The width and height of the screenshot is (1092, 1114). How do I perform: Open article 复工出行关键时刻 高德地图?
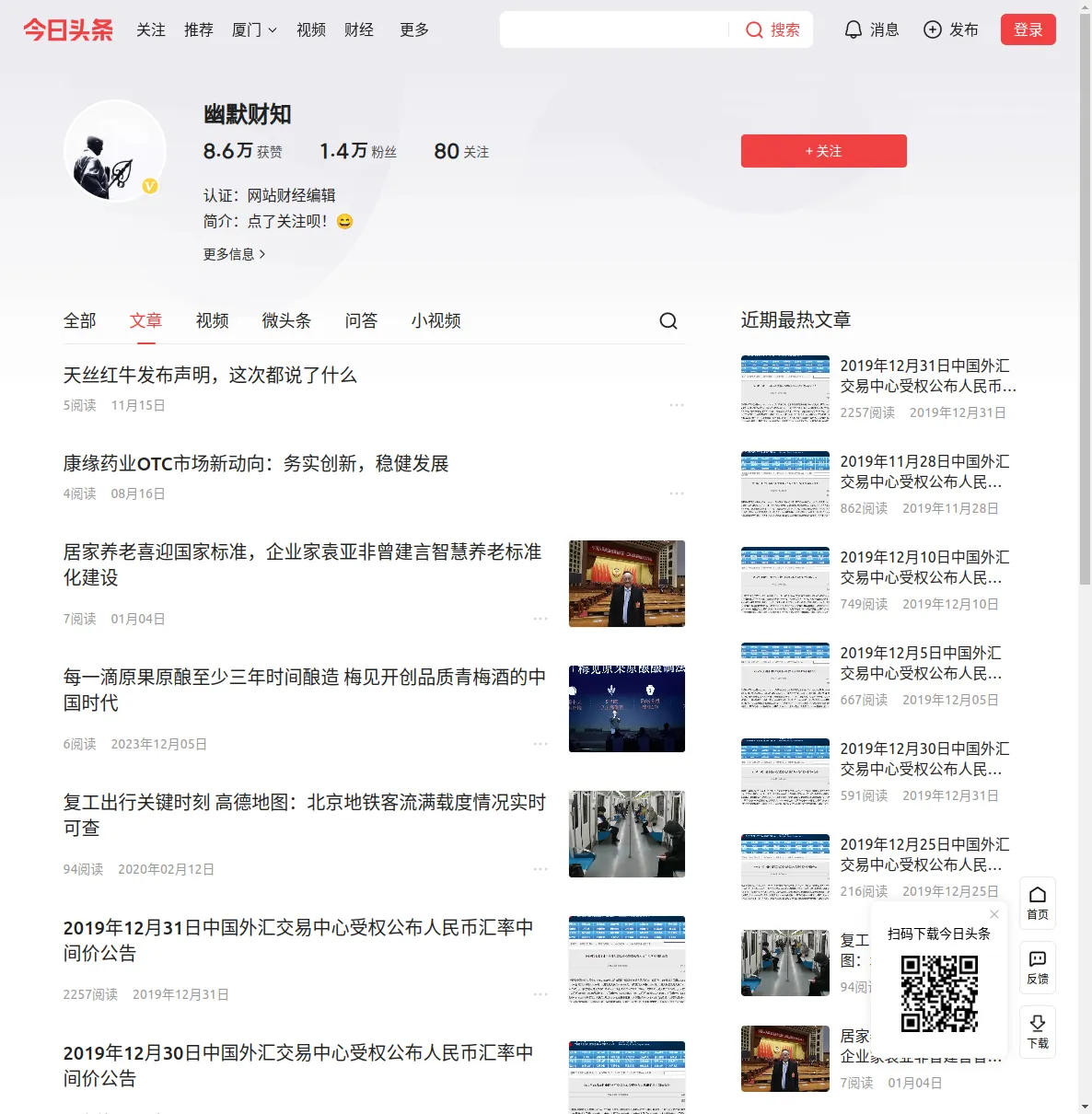(x=305, y=815)
